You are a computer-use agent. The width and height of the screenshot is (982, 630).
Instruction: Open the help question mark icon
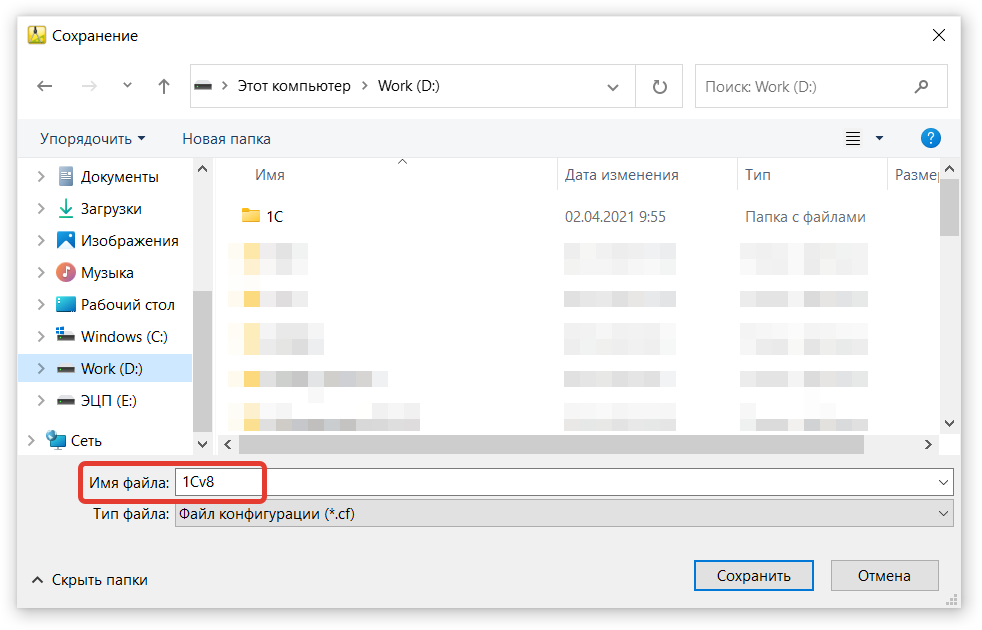point(930,138)
